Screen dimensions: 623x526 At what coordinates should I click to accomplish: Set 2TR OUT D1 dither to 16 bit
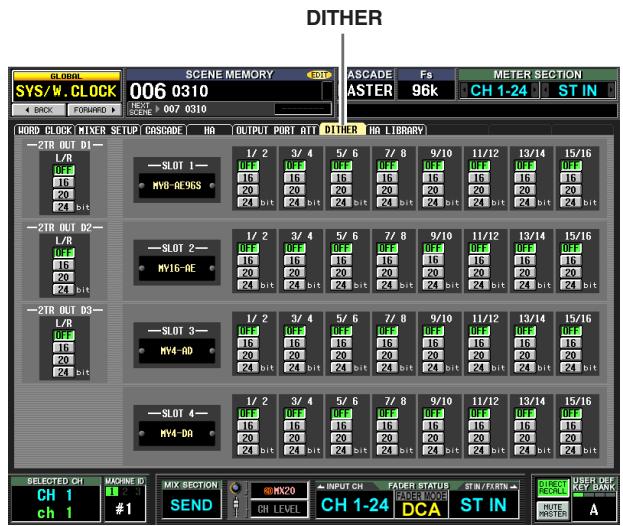(x=63, y=182)
